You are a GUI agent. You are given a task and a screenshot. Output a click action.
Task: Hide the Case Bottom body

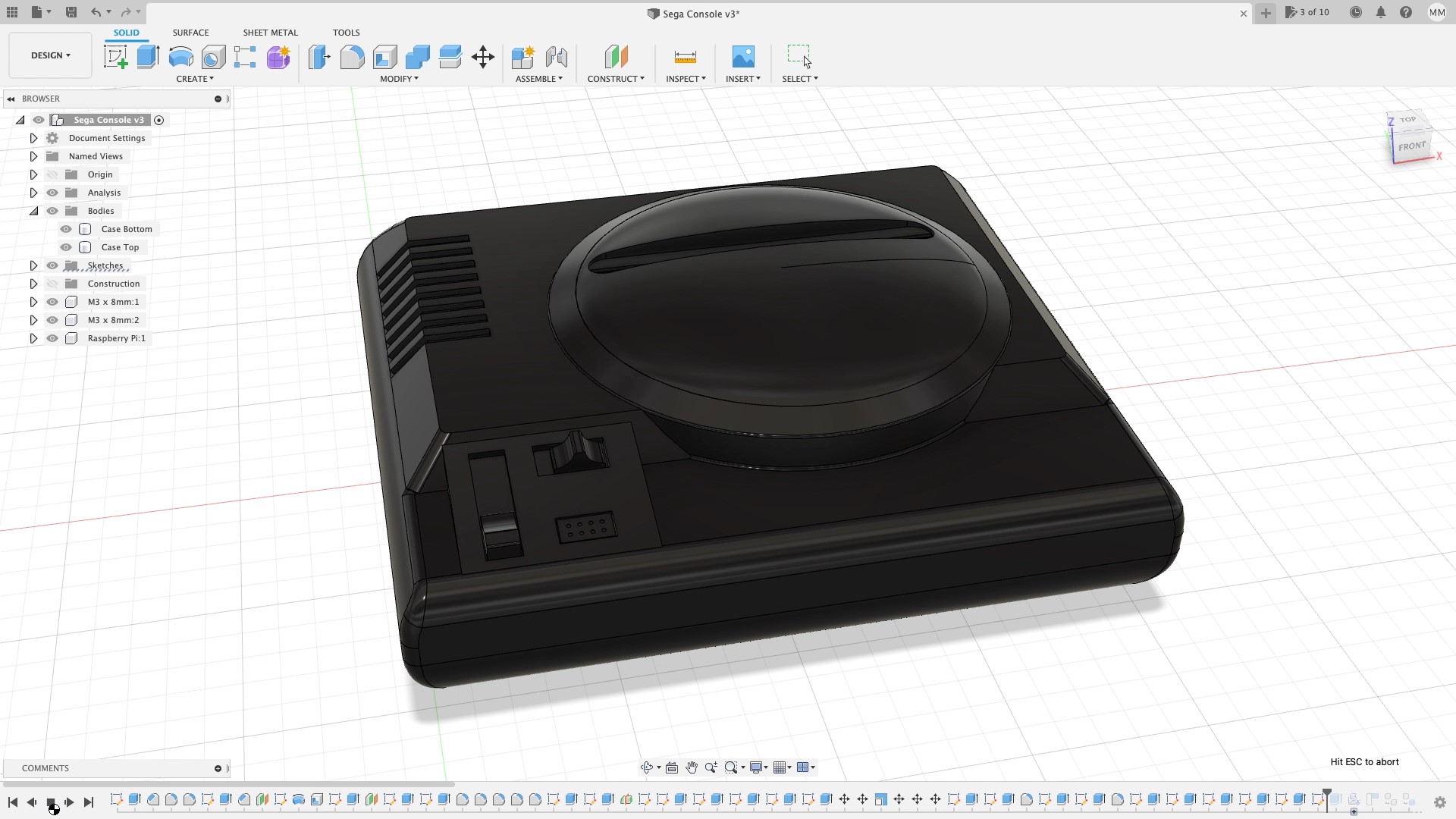pos(65,228)
